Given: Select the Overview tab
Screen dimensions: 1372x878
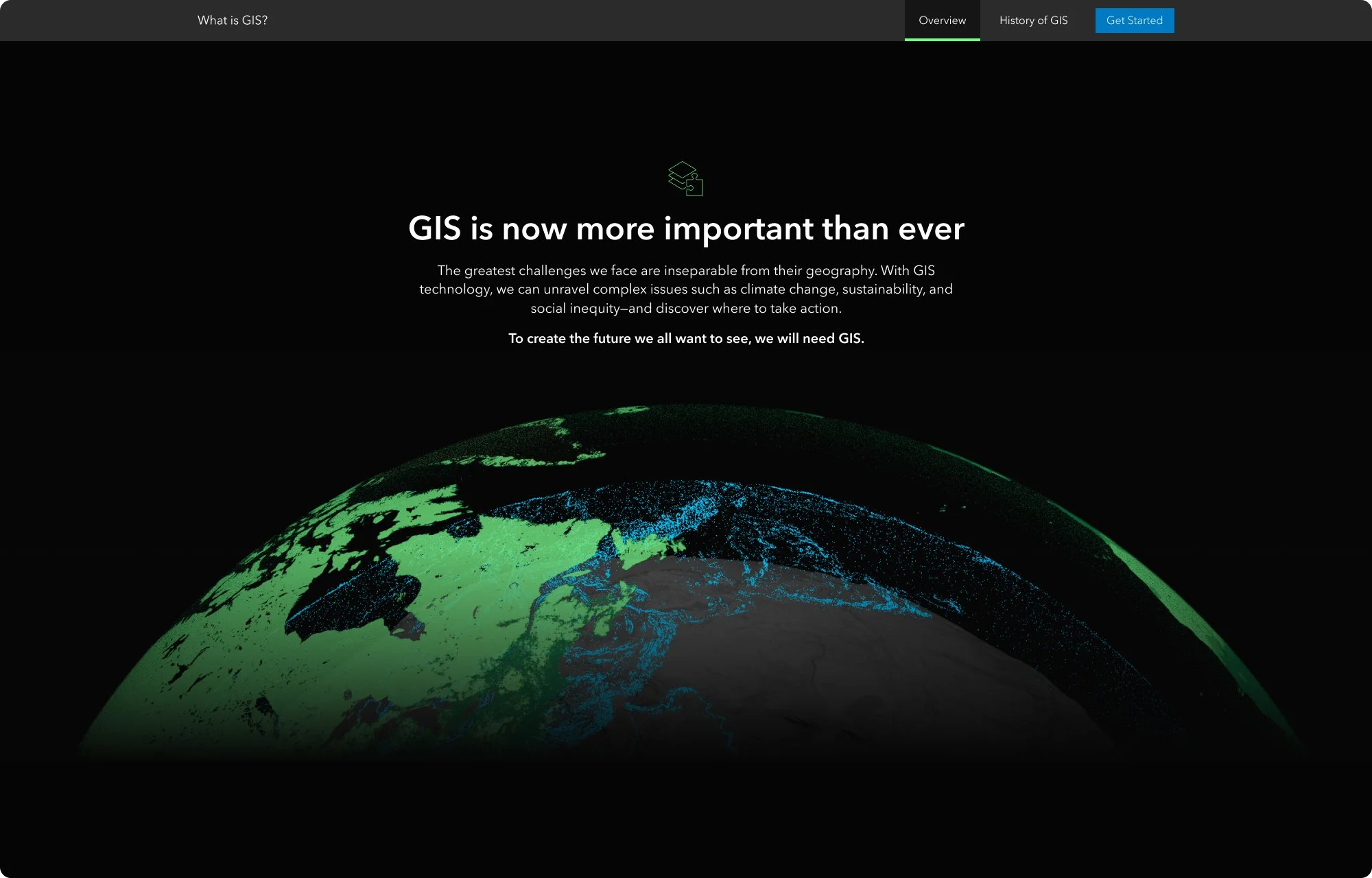Looking at the screenshot, I should [942, 20].
